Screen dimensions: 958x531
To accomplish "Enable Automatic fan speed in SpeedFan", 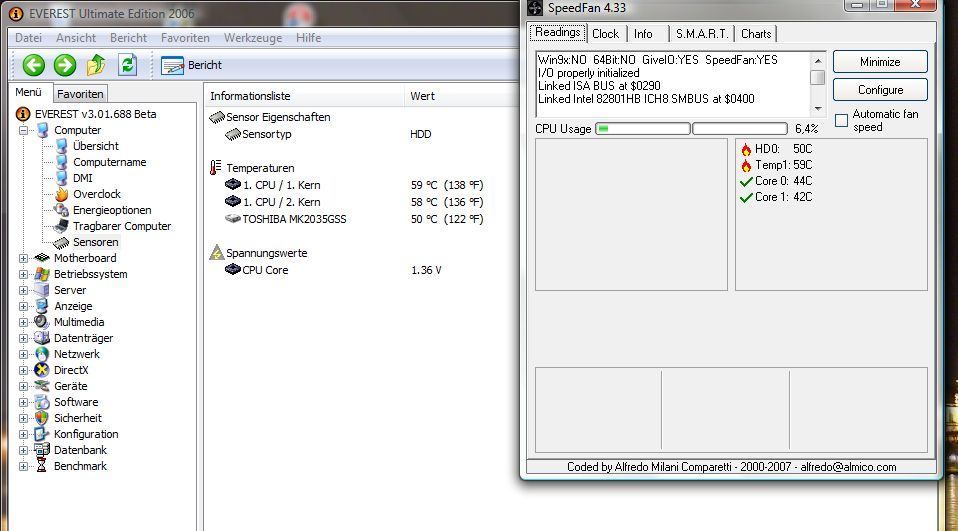I will click(841, 120).
